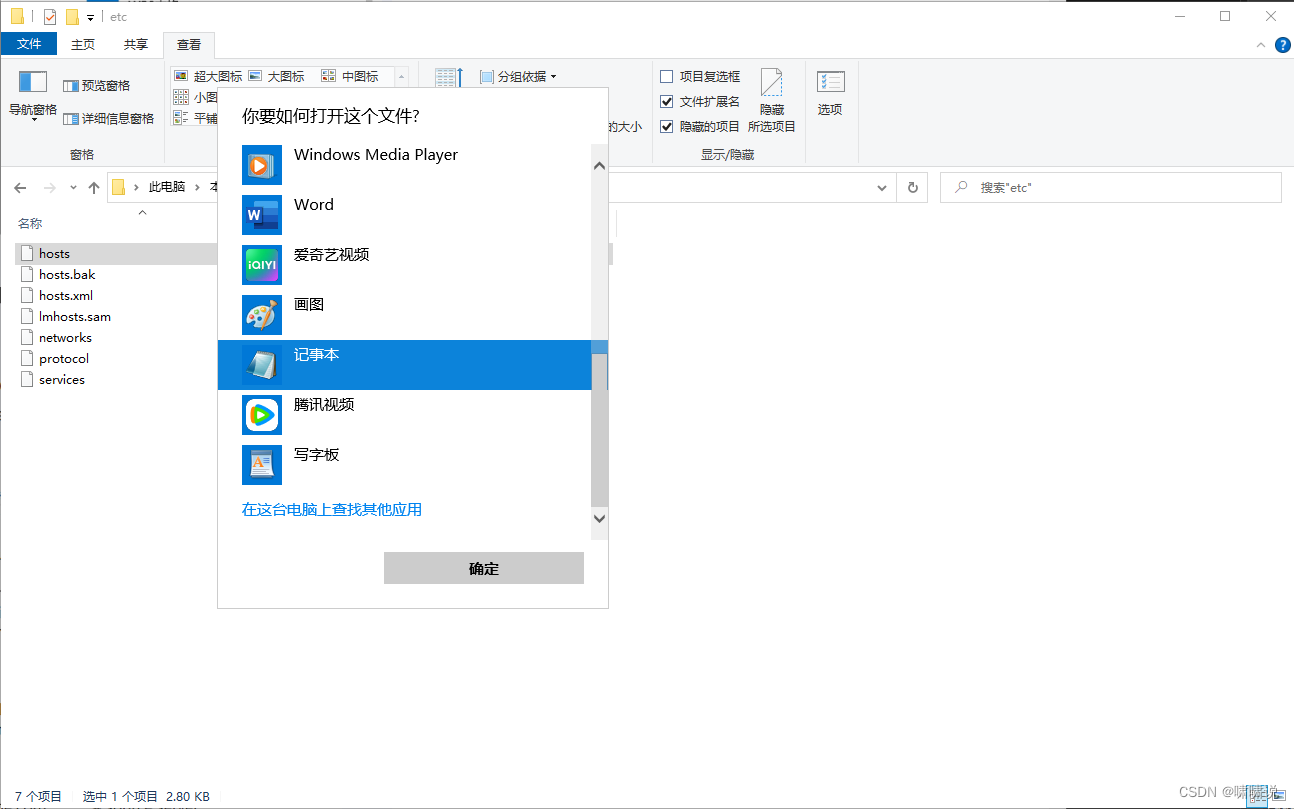
Task: Select the 查看 (View) tab
Action: click(x=189, y=44)
